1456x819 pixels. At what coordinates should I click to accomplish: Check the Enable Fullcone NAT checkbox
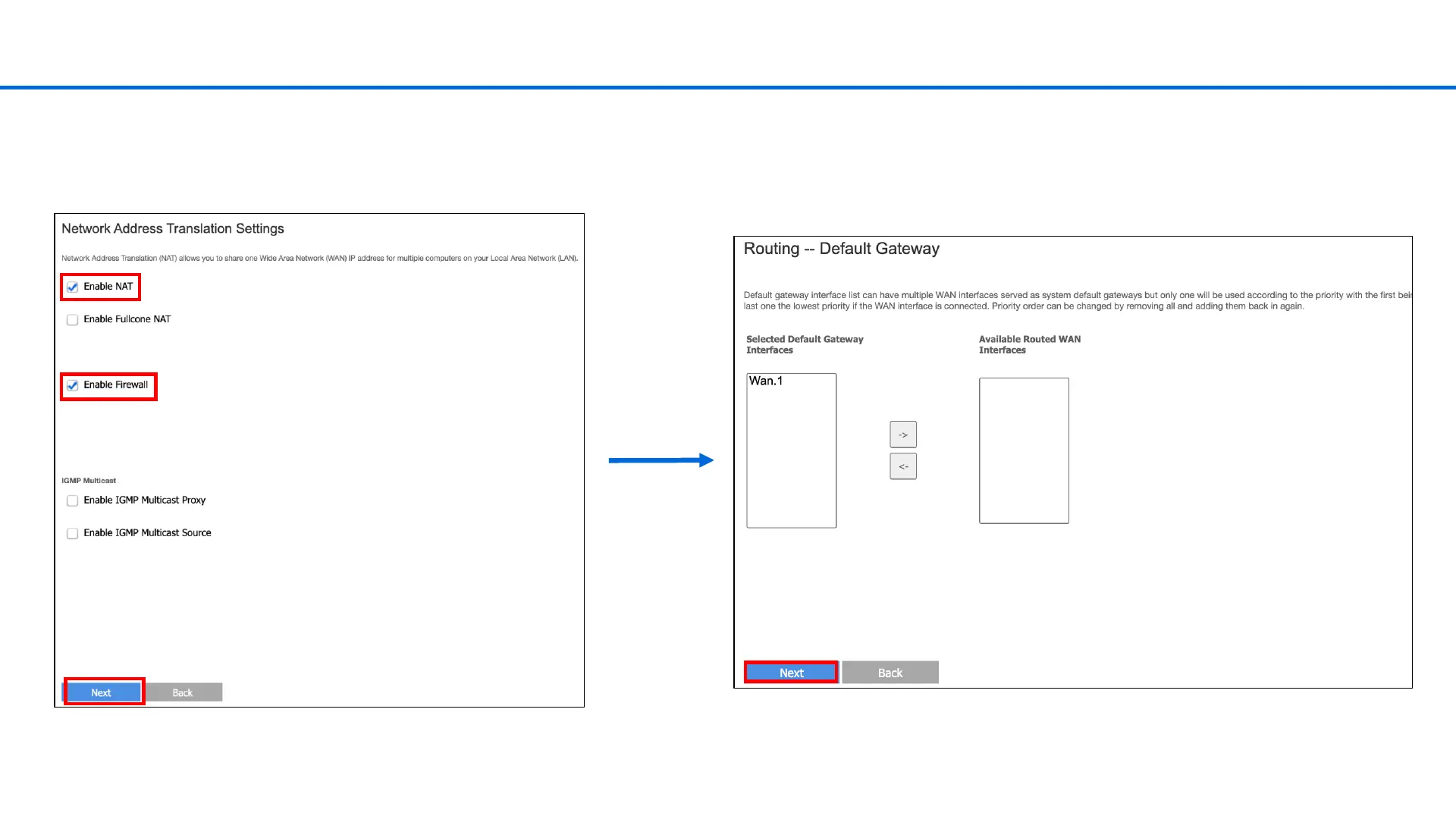tap(73, 320)
